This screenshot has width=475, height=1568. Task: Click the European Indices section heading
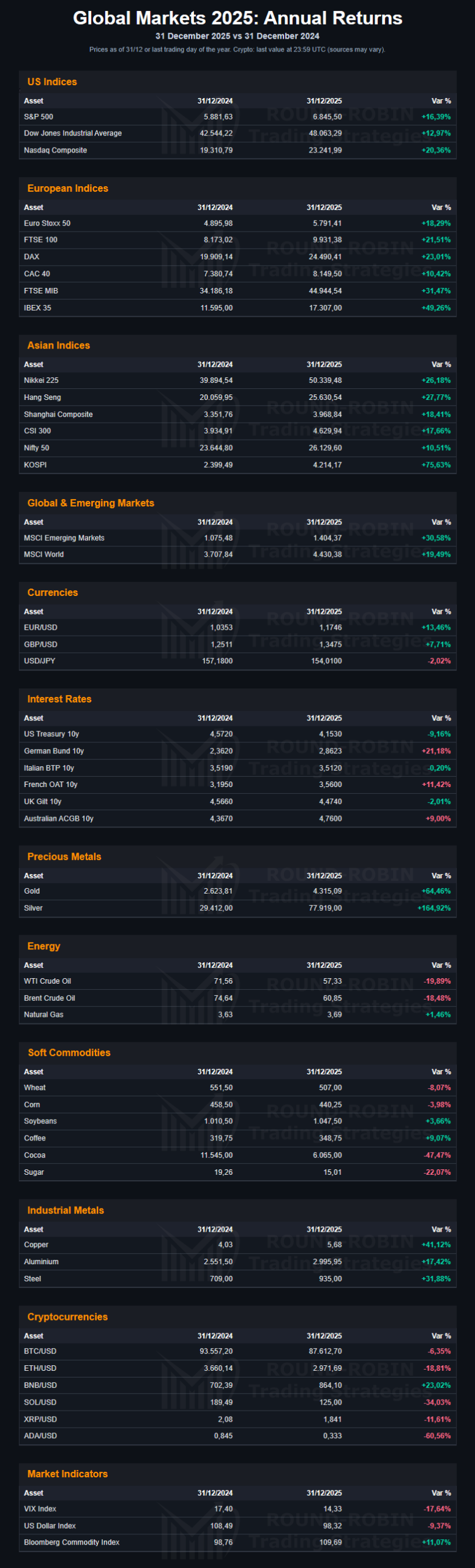pos(67,189)
